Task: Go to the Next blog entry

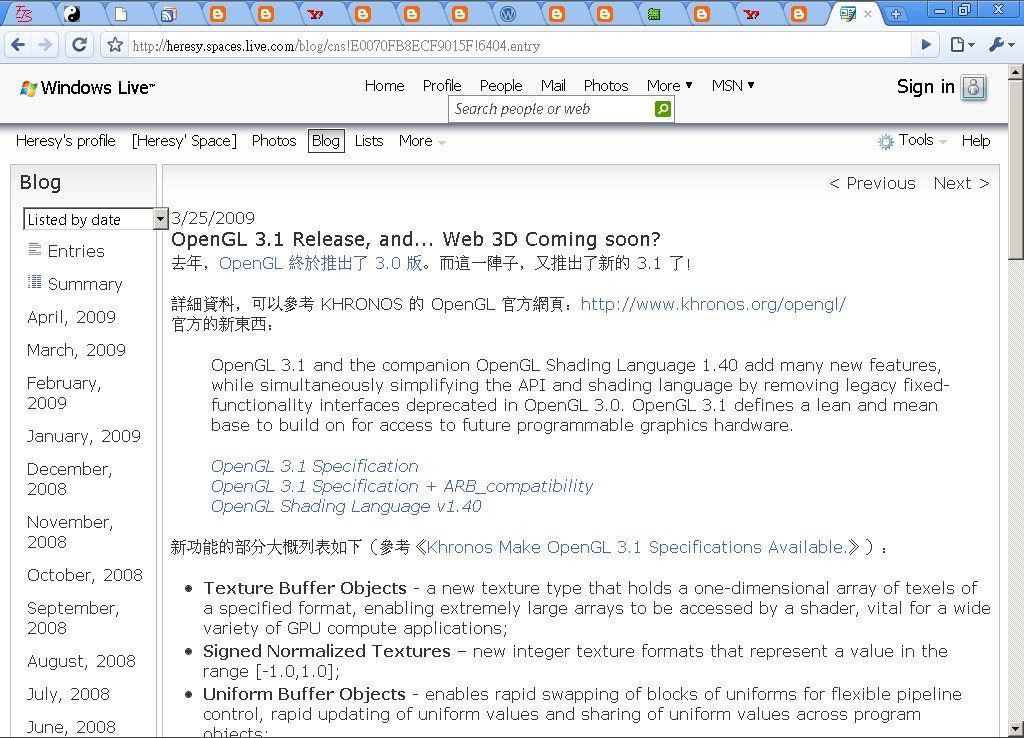Action: [961, 184]
